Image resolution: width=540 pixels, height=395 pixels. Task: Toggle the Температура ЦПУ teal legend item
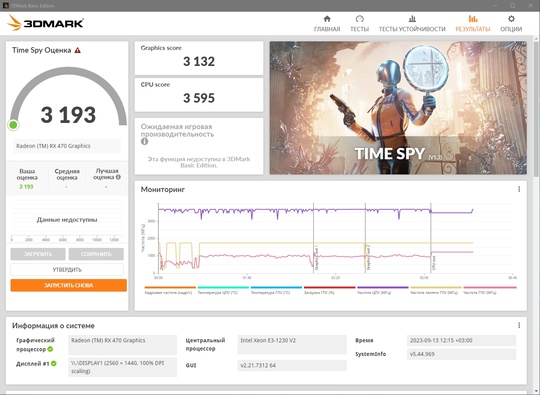coord(223,290)
